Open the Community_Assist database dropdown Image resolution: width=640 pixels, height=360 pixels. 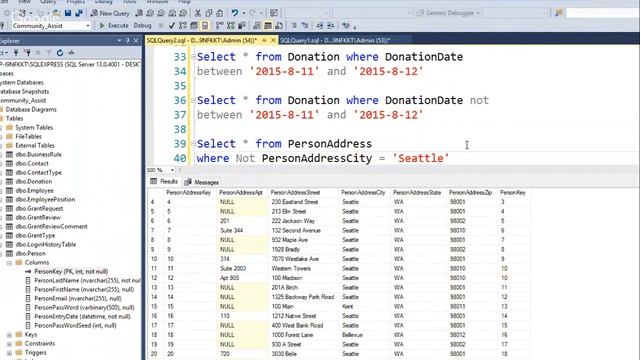coord(87,26)
